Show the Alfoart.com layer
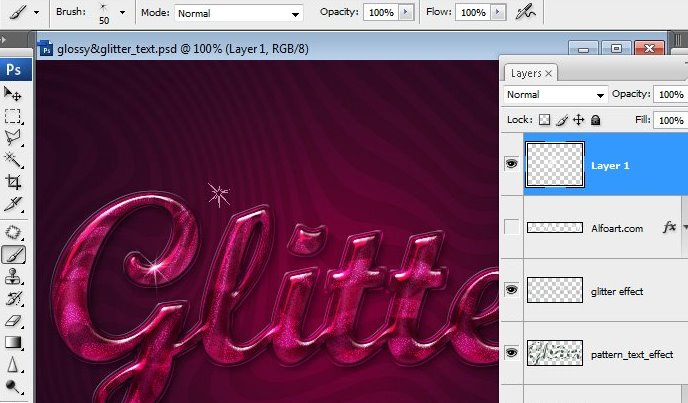Viewport: 688px width, 403px height. (x=512, y=228)
